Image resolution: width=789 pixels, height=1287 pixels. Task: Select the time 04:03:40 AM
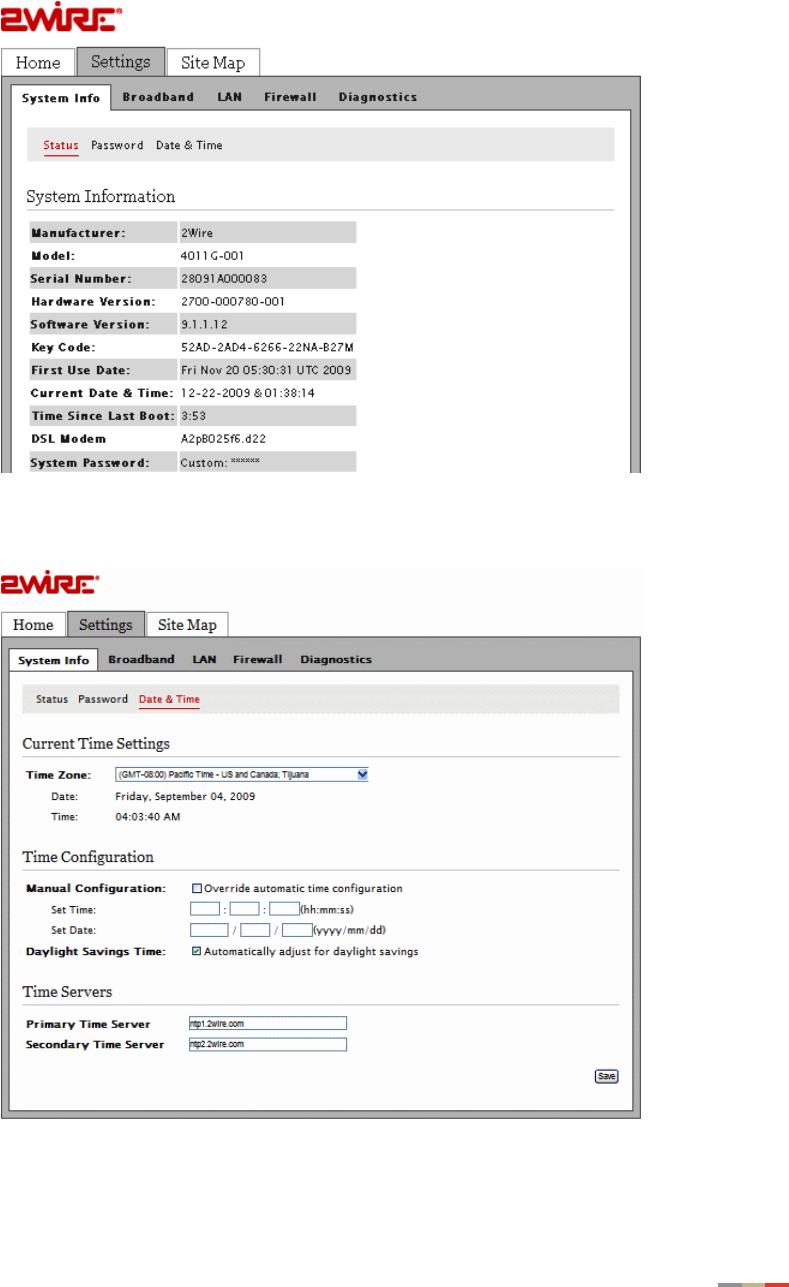(148, 817)
